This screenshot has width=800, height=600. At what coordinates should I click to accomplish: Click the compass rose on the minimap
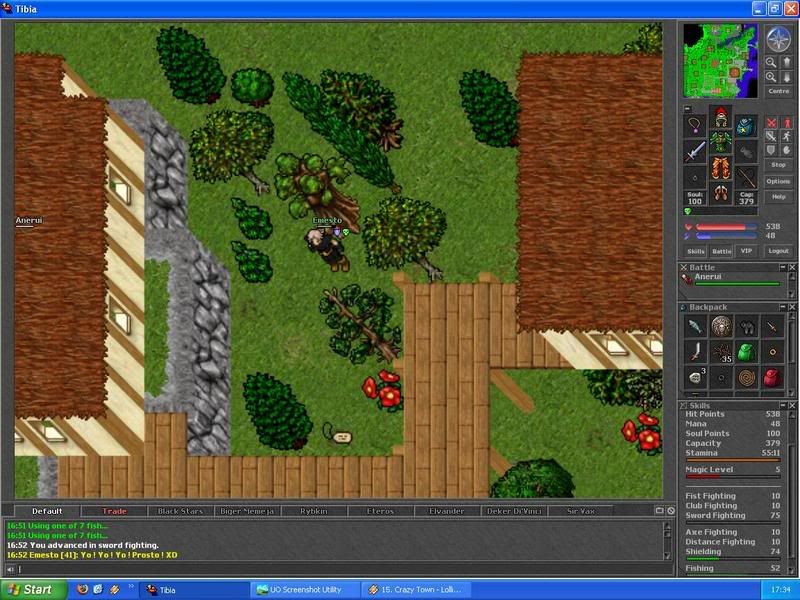point(779,39)
